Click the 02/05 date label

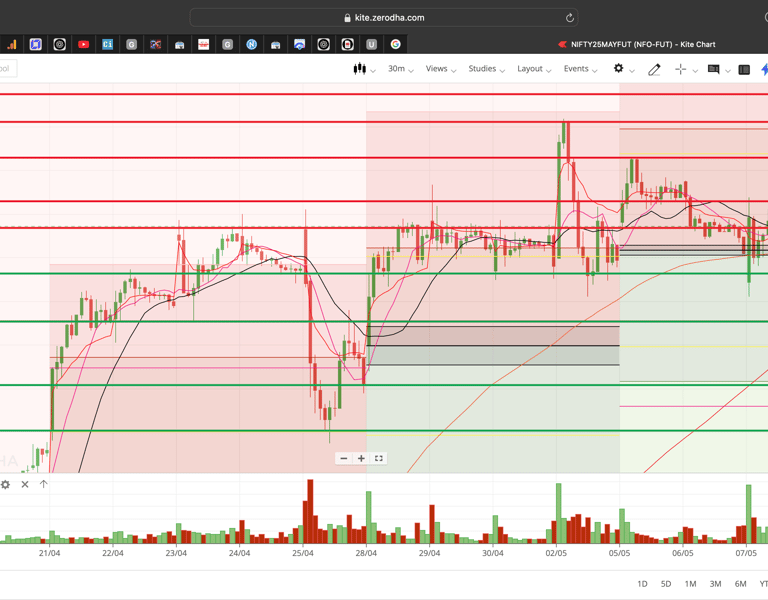[x=556, y=553]
